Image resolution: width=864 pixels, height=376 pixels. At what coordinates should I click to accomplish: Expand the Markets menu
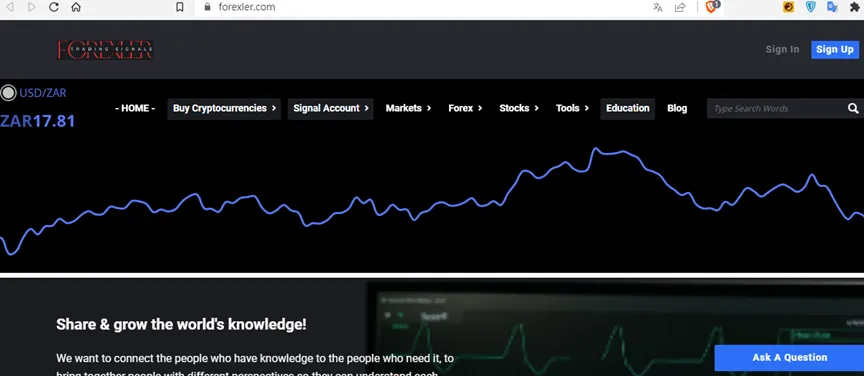pos(408,109)
